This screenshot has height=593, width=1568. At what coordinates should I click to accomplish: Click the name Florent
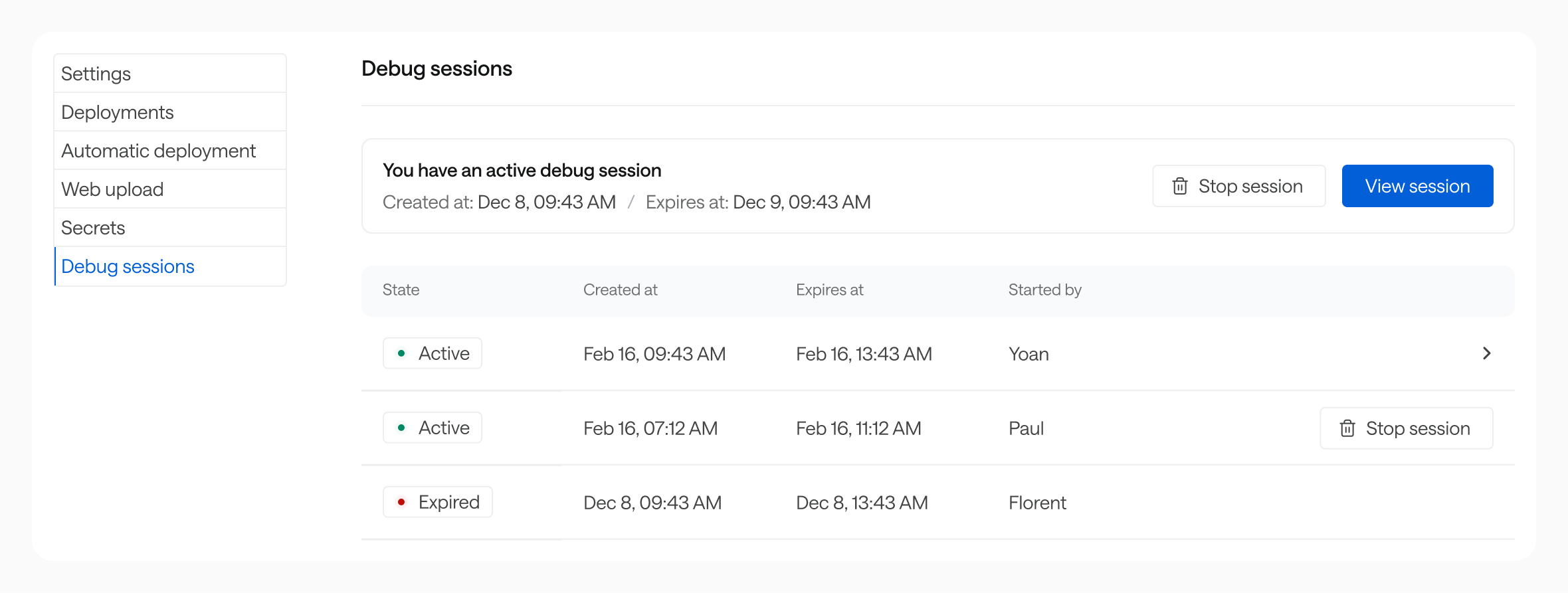tap(1037, 503)
